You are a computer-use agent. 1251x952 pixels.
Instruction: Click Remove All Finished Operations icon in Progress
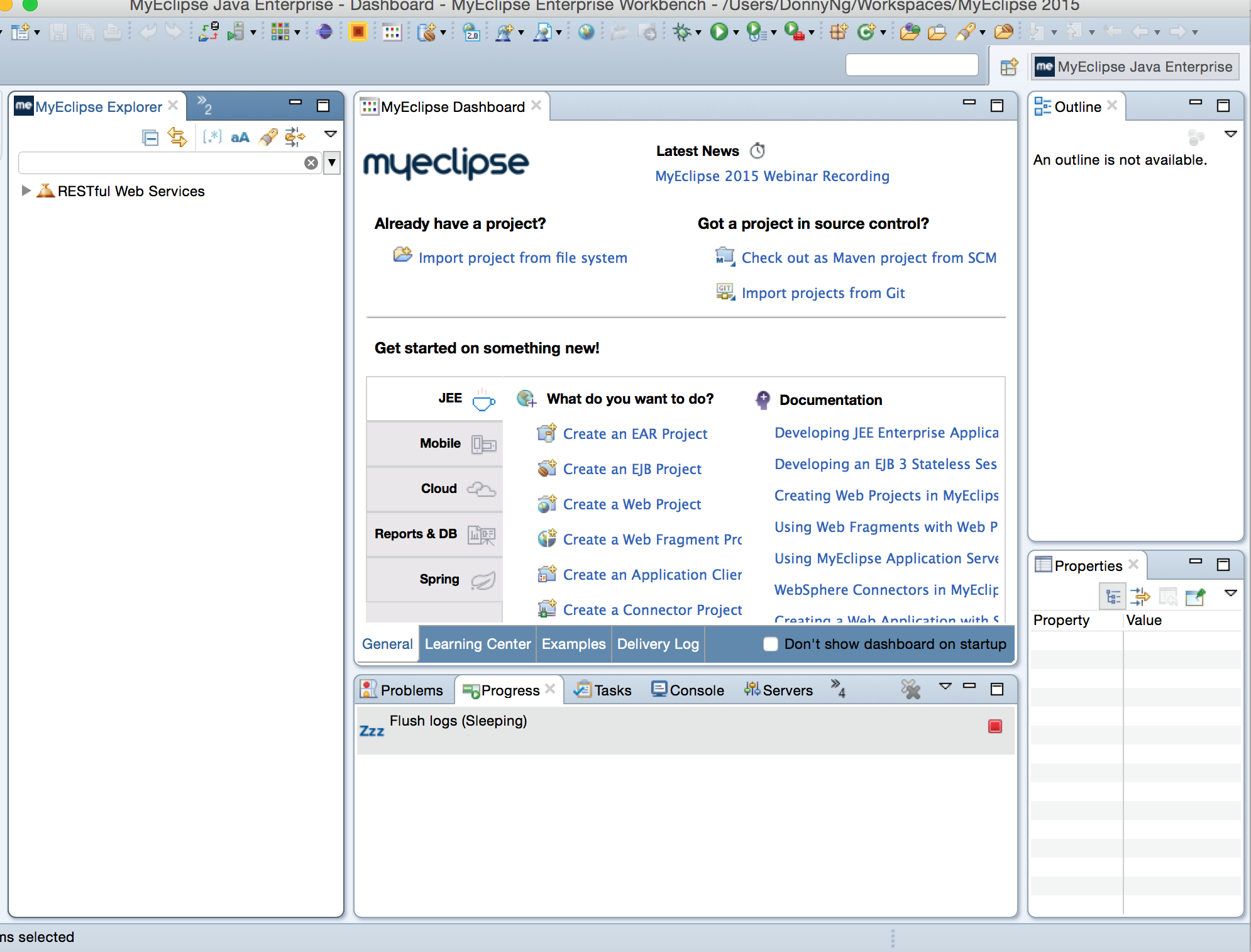[x=910, y=690]
